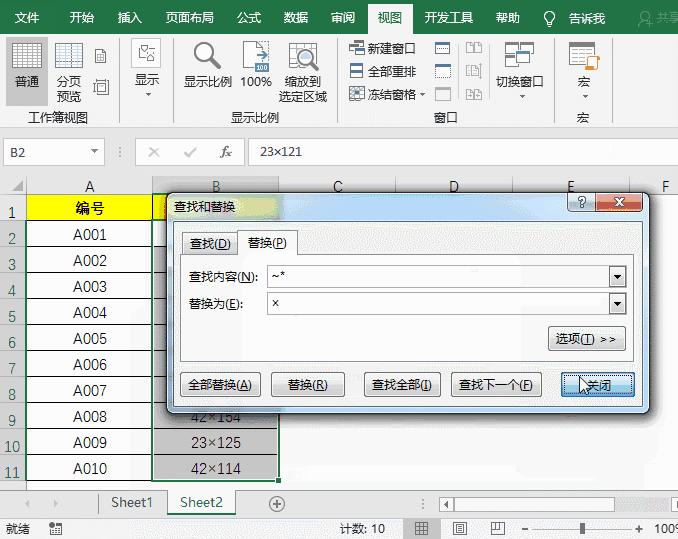Click Find Next (查找下一个) button
The height and width of the screenshot is (539, 678).
pos(496,385)
